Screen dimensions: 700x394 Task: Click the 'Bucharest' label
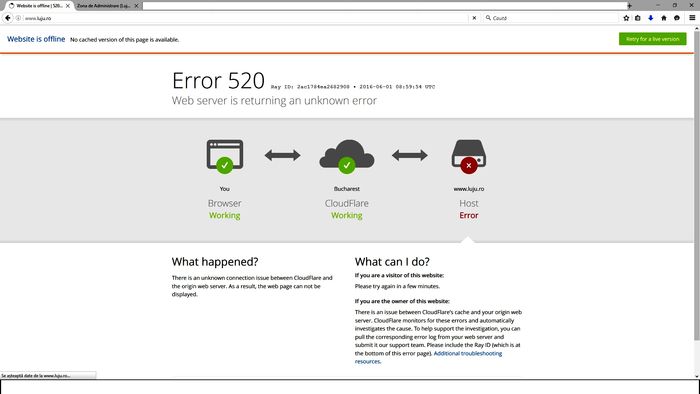pos(347,189)
